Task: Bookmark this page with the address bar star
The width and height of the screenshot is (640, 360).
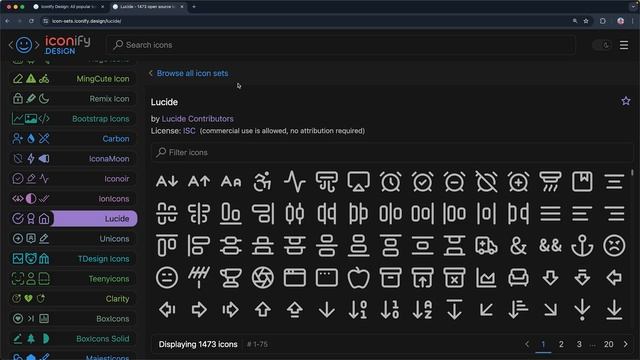Action: click(x=586, y=21)
